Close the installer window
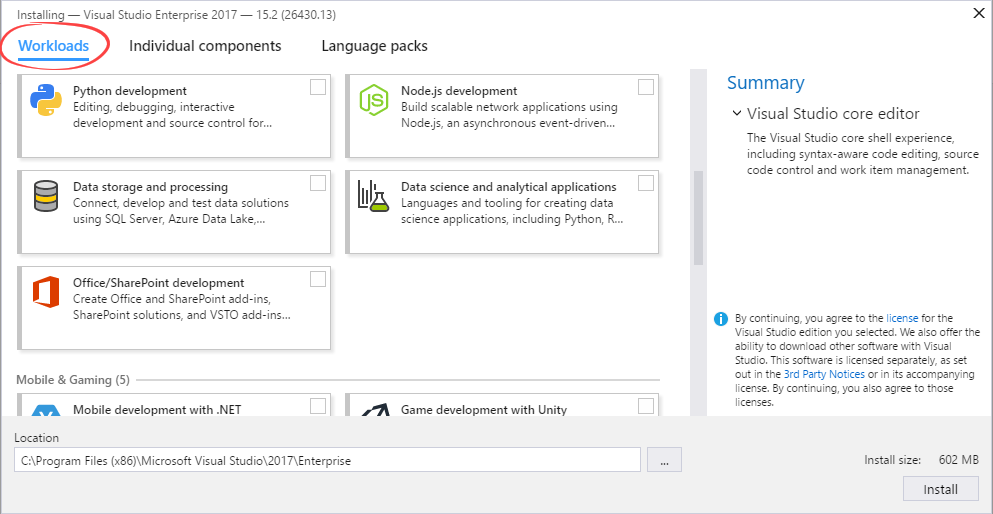Image resolution: width=993 pixels, height=514 pixels. click(979, 13)
